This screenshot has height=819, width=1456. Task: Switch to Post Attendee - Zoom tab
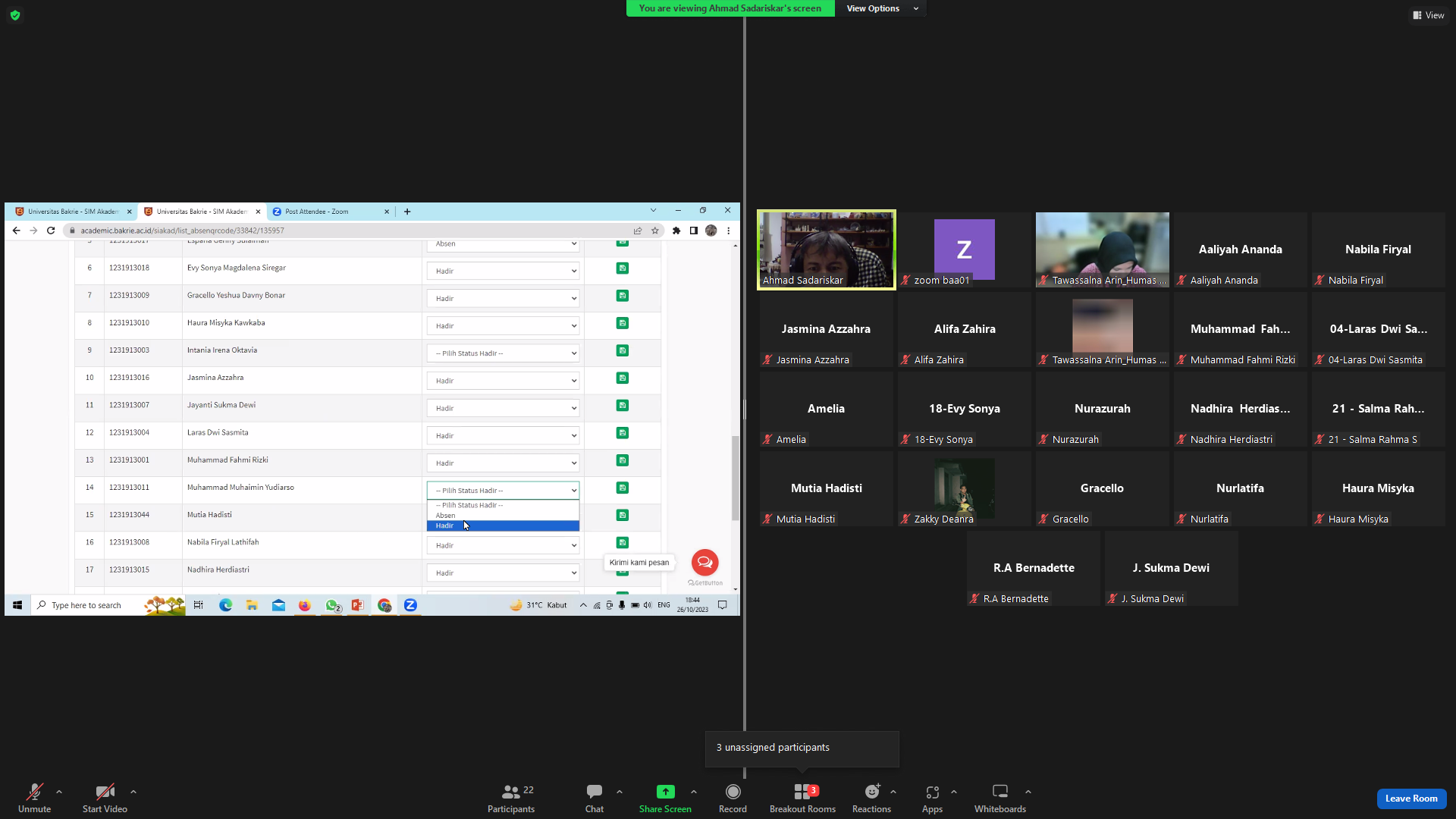[331, 212]
